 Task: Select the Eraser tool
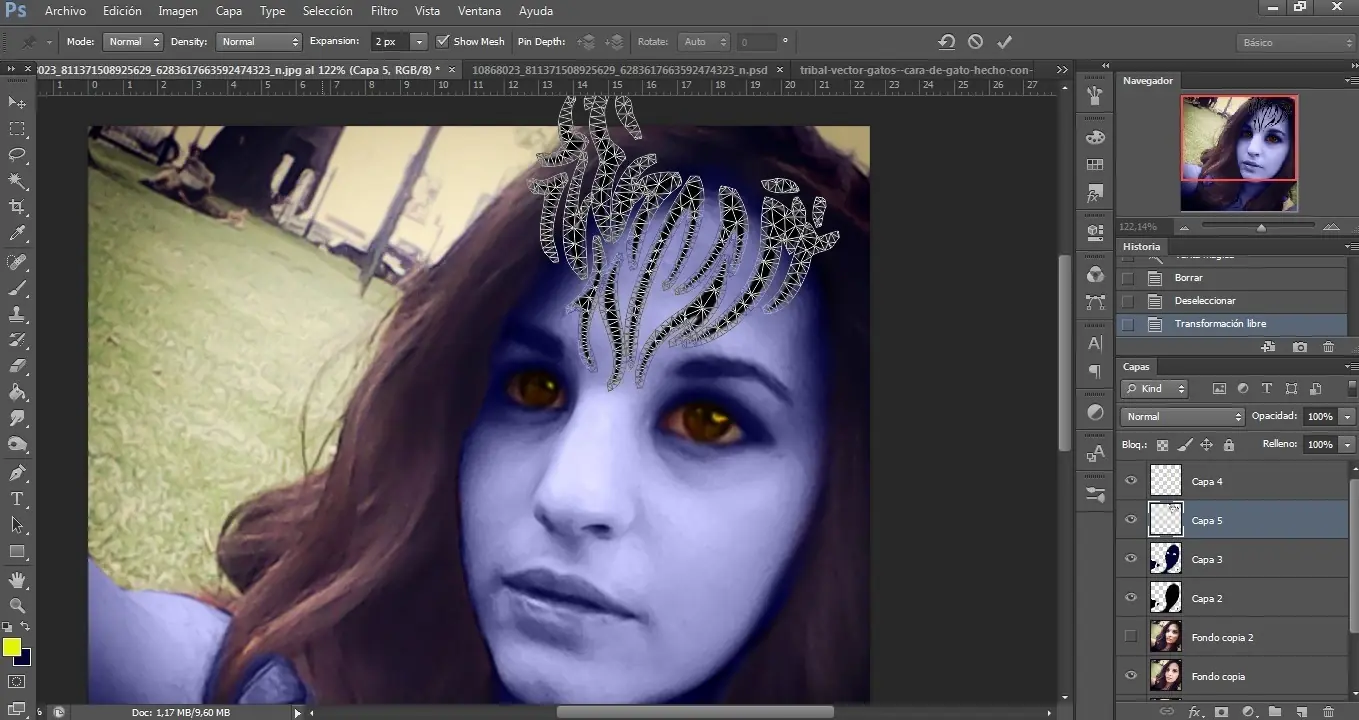coord(17,366)
